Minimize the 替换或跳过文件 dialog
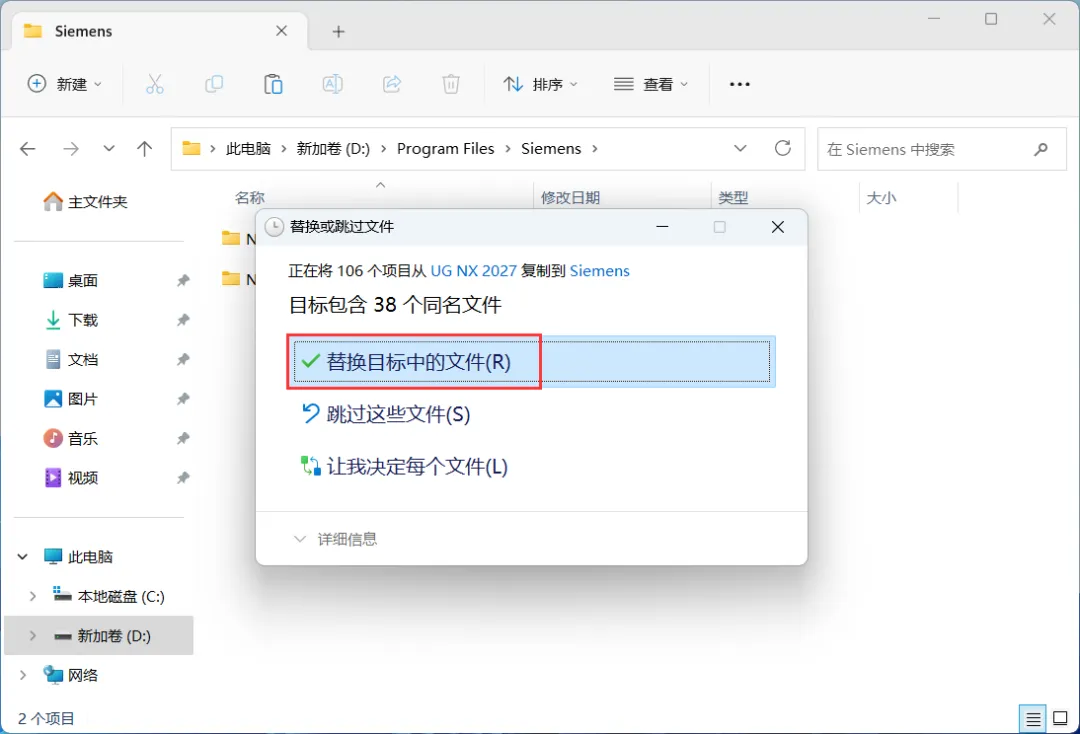Viewport: 1080px width, 734px height. tap(662, 227)
